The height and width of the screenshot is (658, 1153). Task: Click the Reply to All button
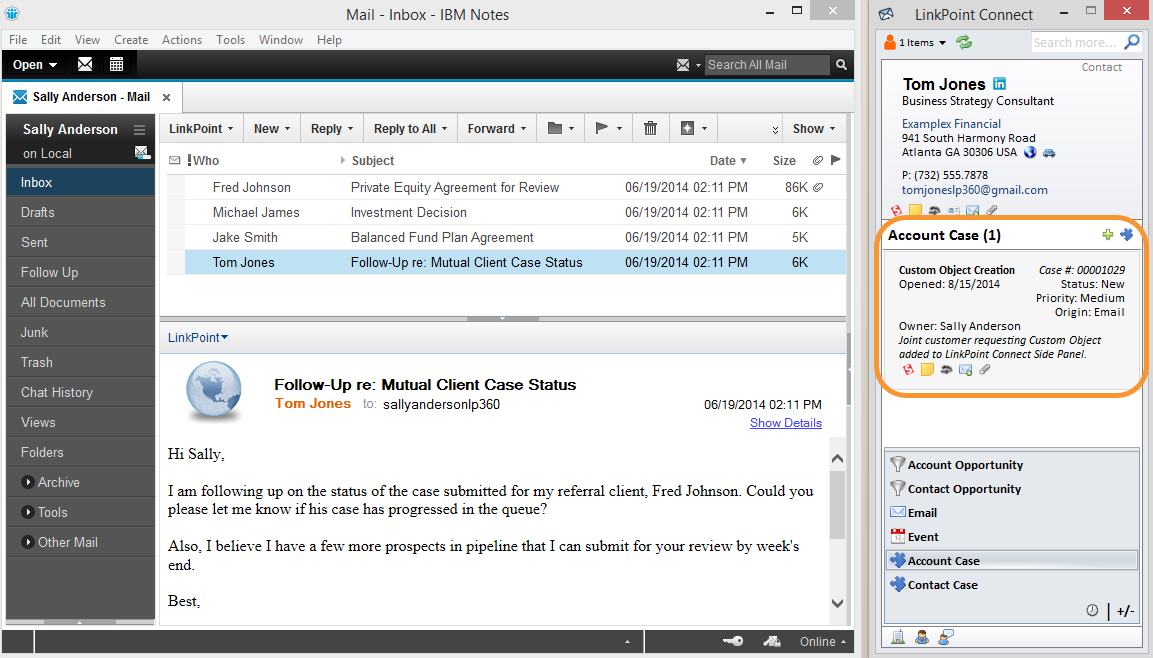(410, 128)
